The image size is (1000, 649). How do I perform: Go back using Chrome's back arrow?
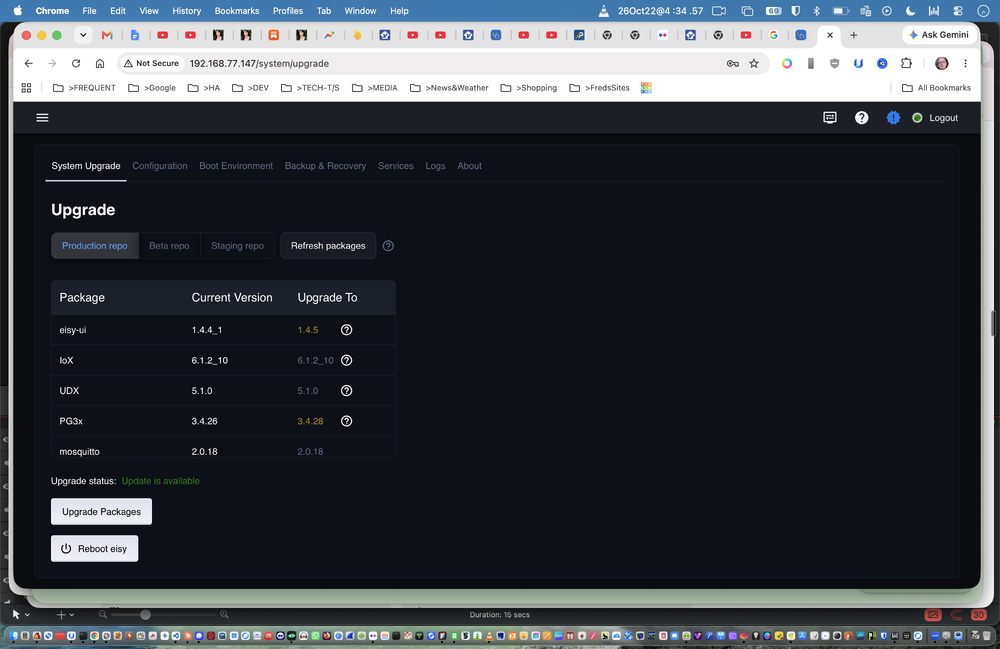pos(28,63)
